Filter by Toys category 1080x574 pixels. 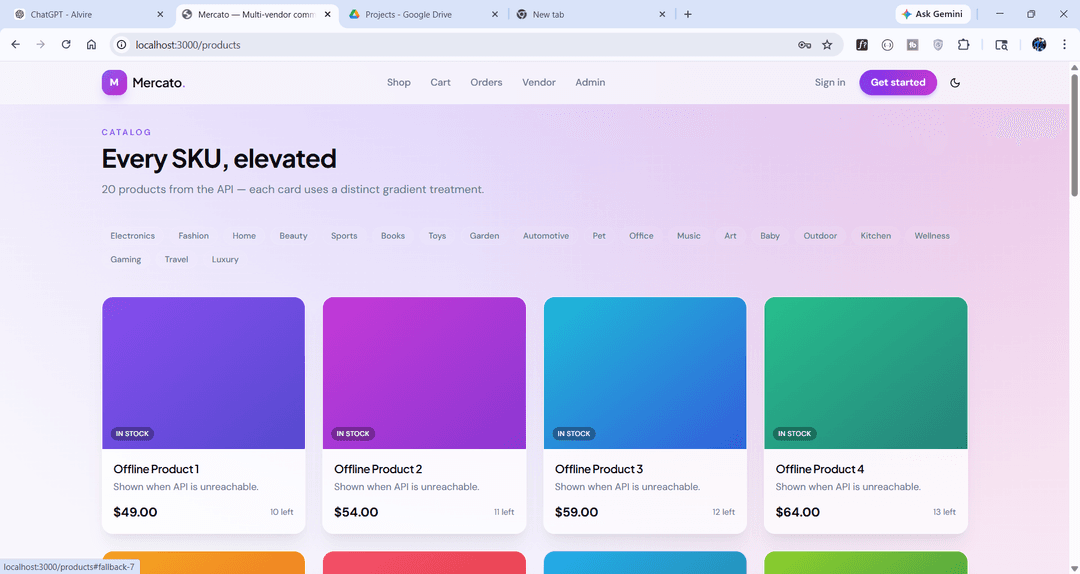437,236
